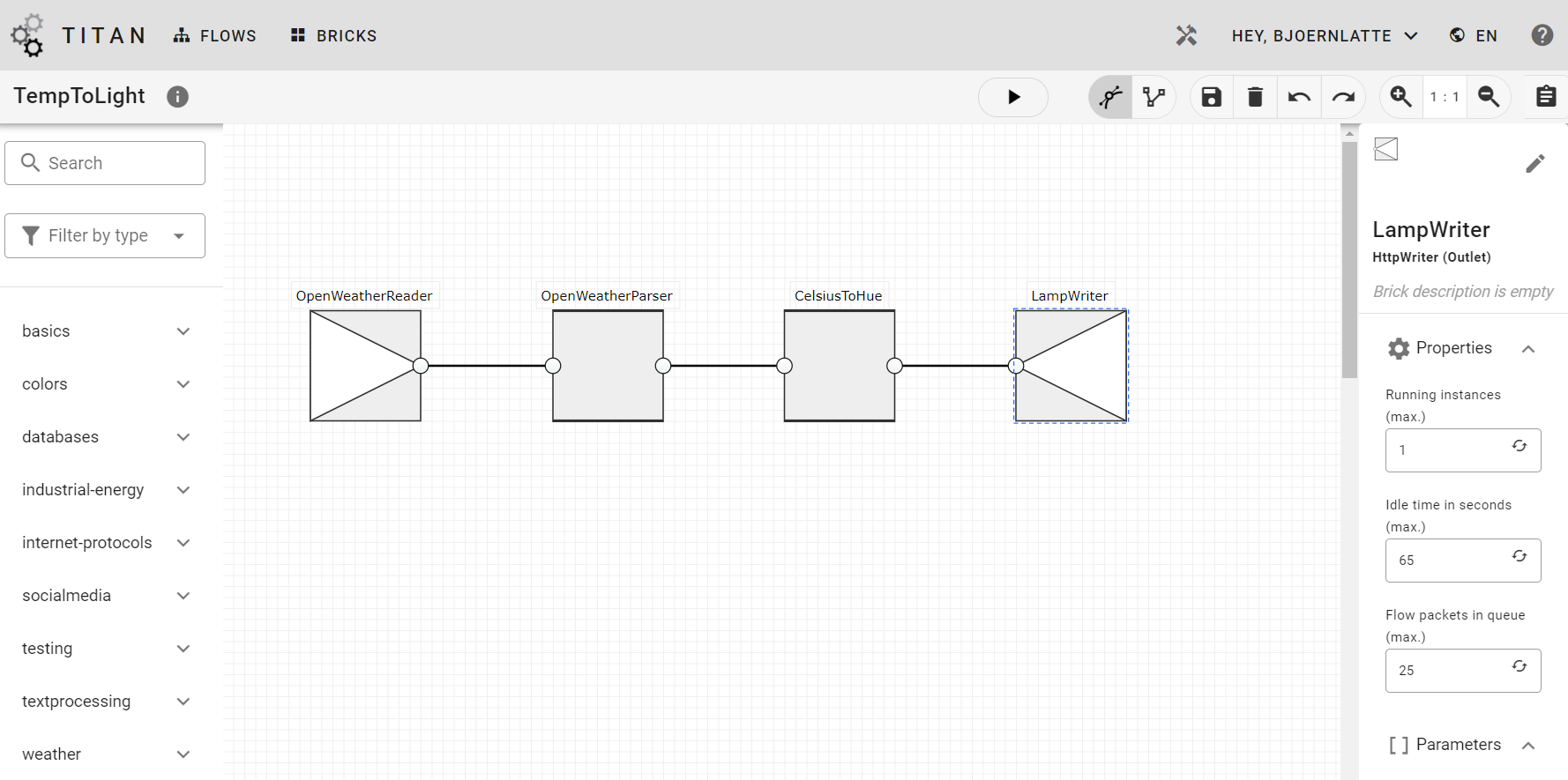The image size is (1568, 780).
Task: Edit LampWriter with the pencil icon
Action: pyautogui.click(x=1534, y=164)
